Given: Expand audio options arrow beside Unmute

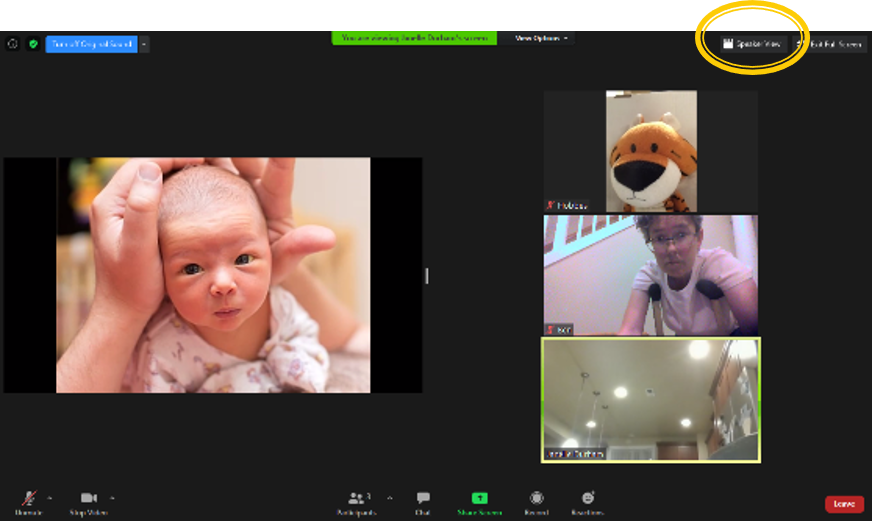Looking at the screenshot, I should pos(50,496).
